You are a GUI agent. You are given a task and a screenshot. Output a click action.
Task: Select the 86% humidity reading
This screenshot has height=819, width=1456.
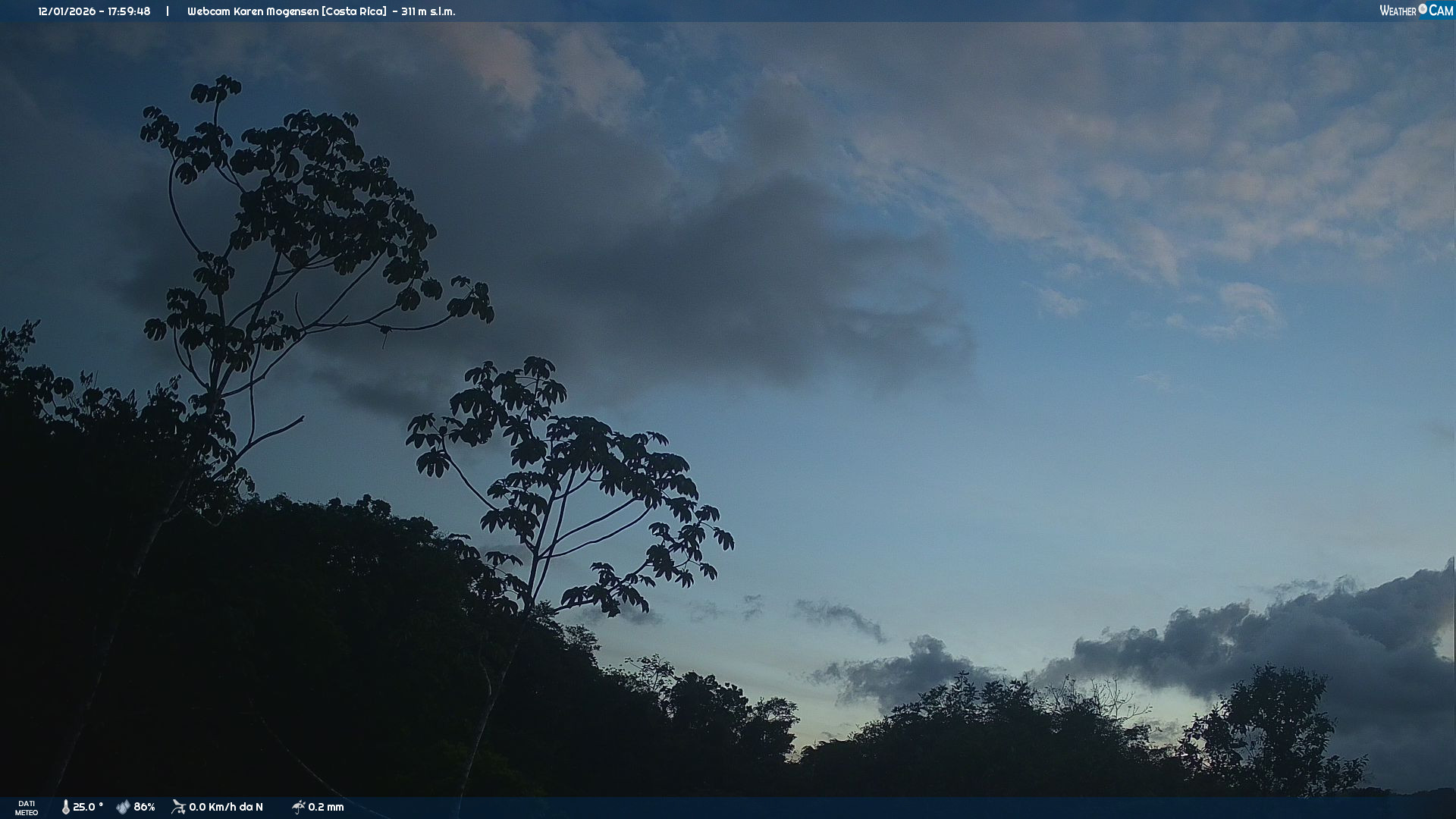tap(144, 807)
